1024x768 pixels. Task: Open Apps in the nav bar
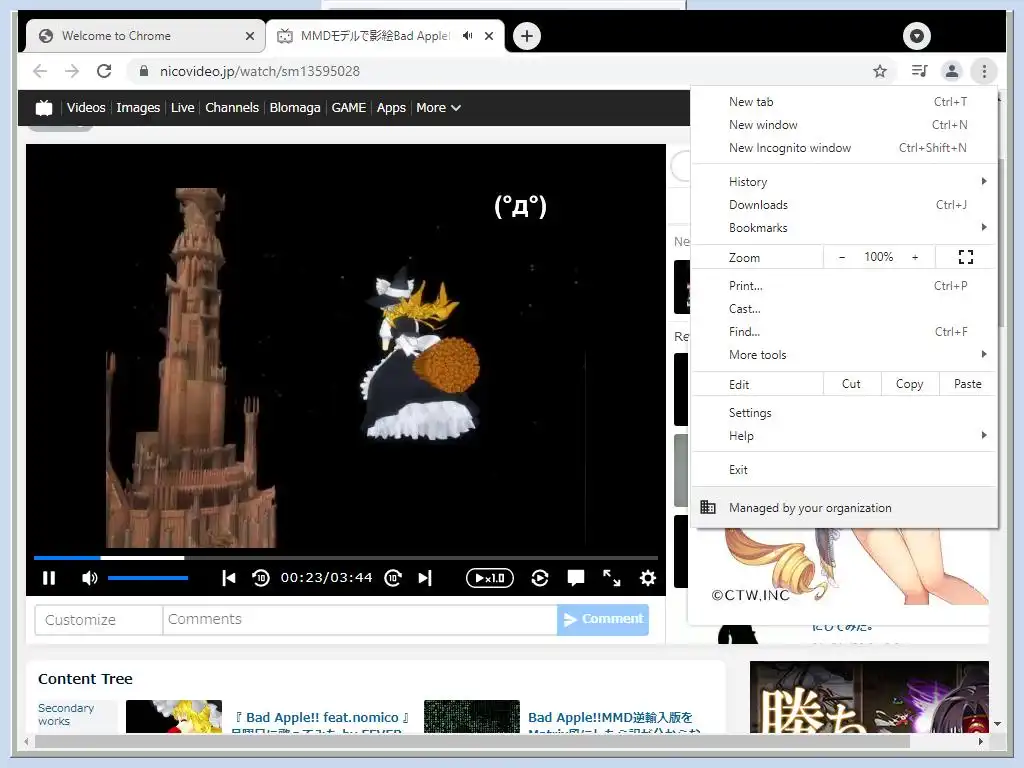click(x=391, y=108)
